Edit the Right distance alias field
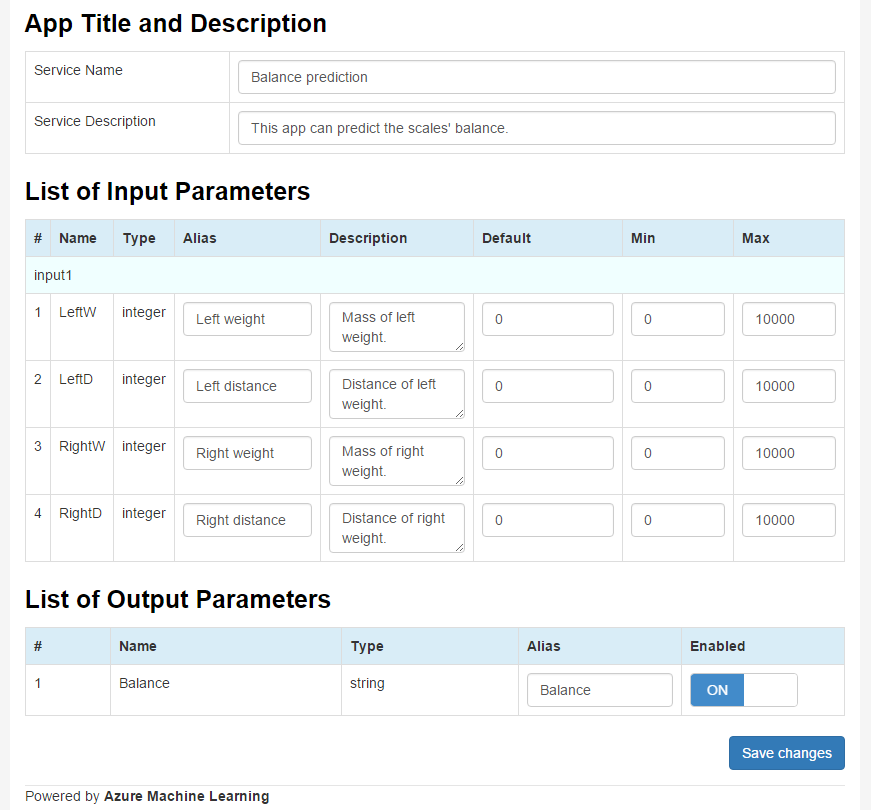Screen dimensions: 871x810 (x=247, y=520)
